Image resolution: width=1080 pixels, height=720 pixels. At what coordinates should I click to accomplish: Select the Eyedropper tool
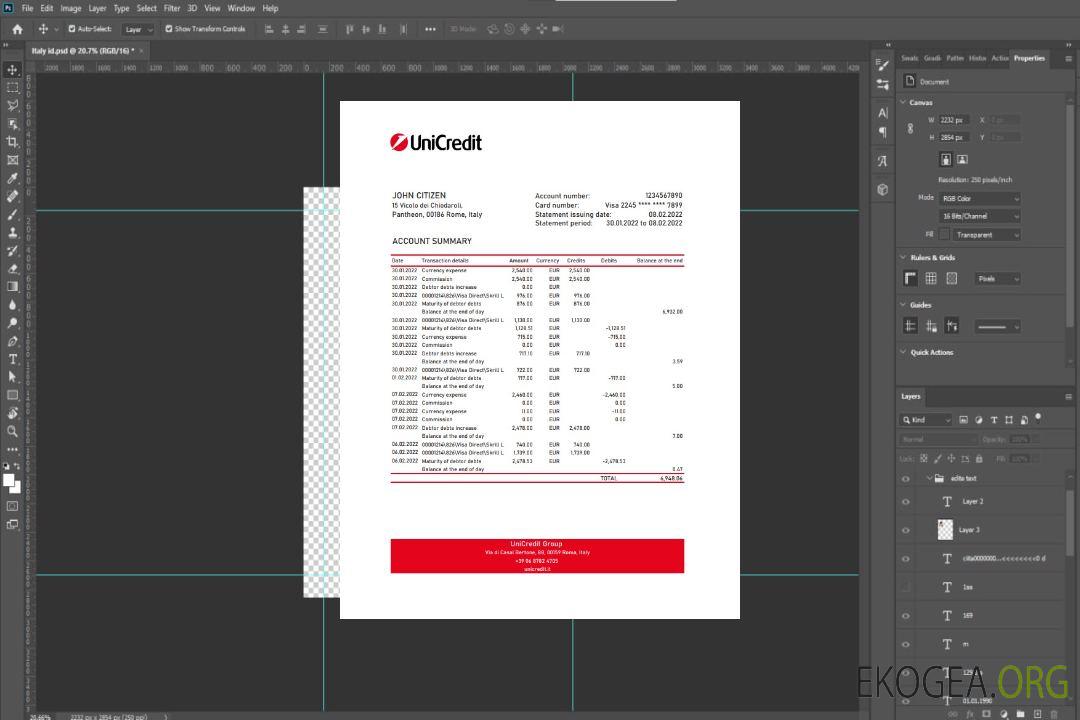click(12, 178)
